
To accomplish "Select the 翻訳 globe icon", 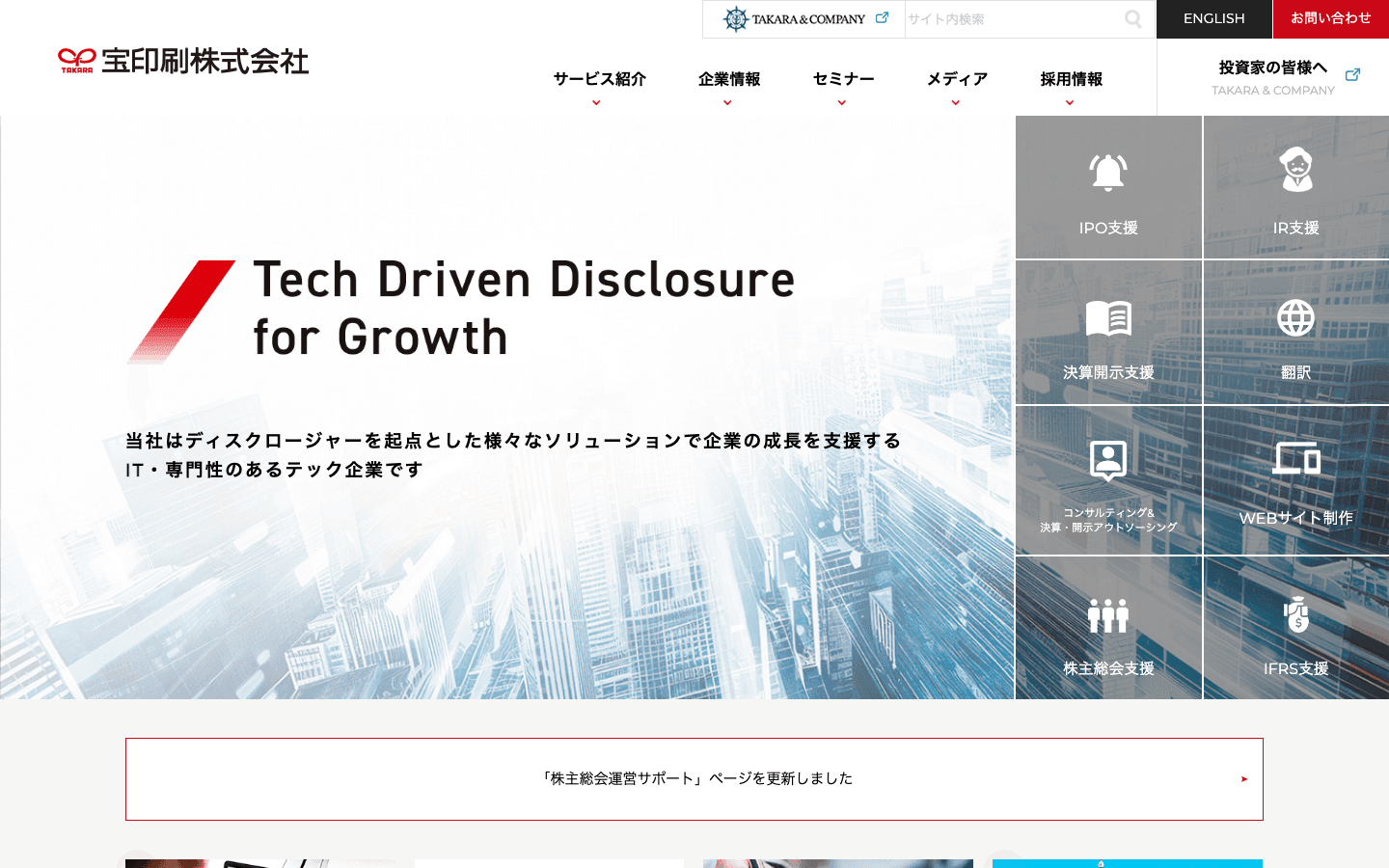I will 1296,317.
